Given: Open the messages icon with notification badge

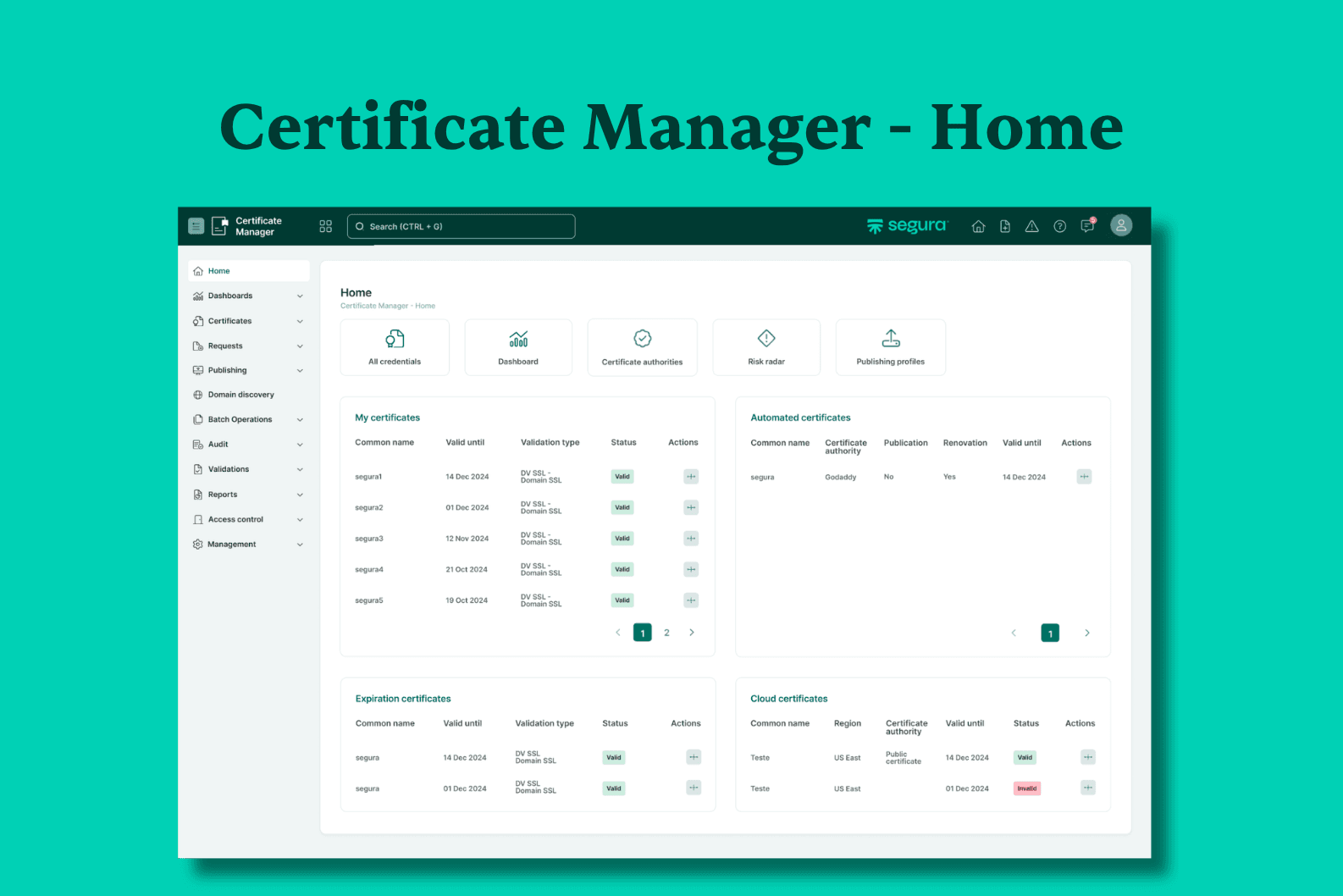Looking at the screenshot, I should [1088, 225].
